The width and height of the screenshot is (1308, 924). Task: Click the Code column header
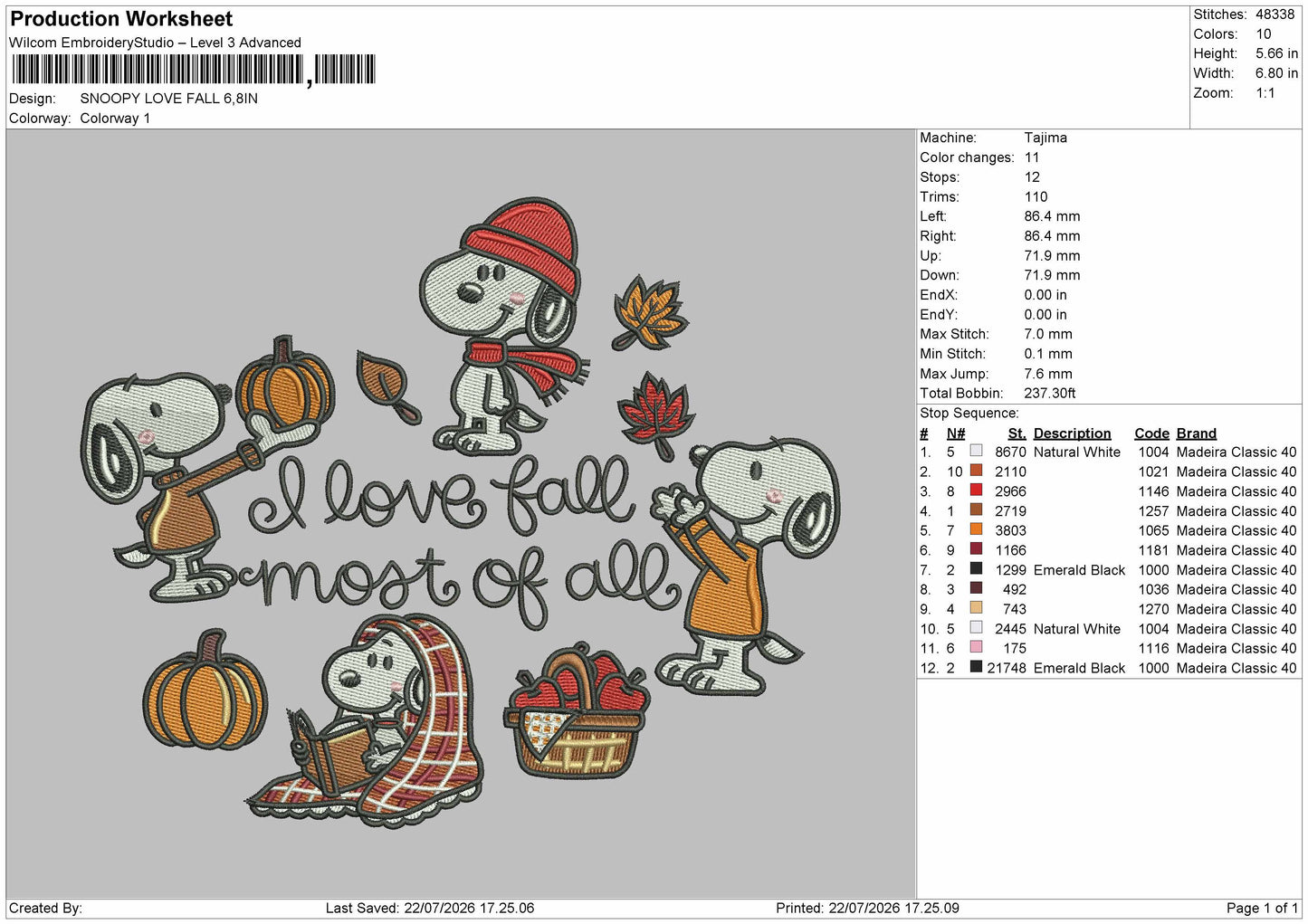[x=1151, y=433]
